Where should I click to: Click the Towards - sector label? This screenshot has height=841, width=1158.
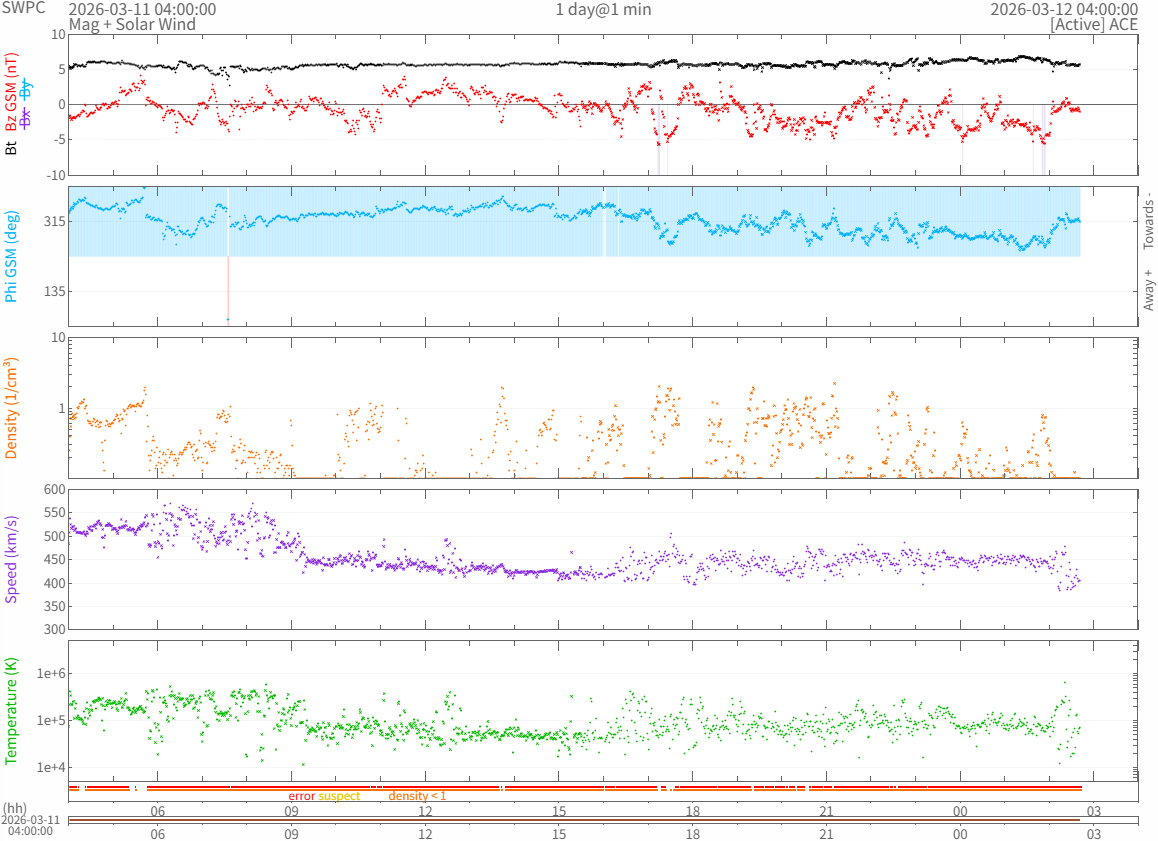click(x=1148, y=220)
